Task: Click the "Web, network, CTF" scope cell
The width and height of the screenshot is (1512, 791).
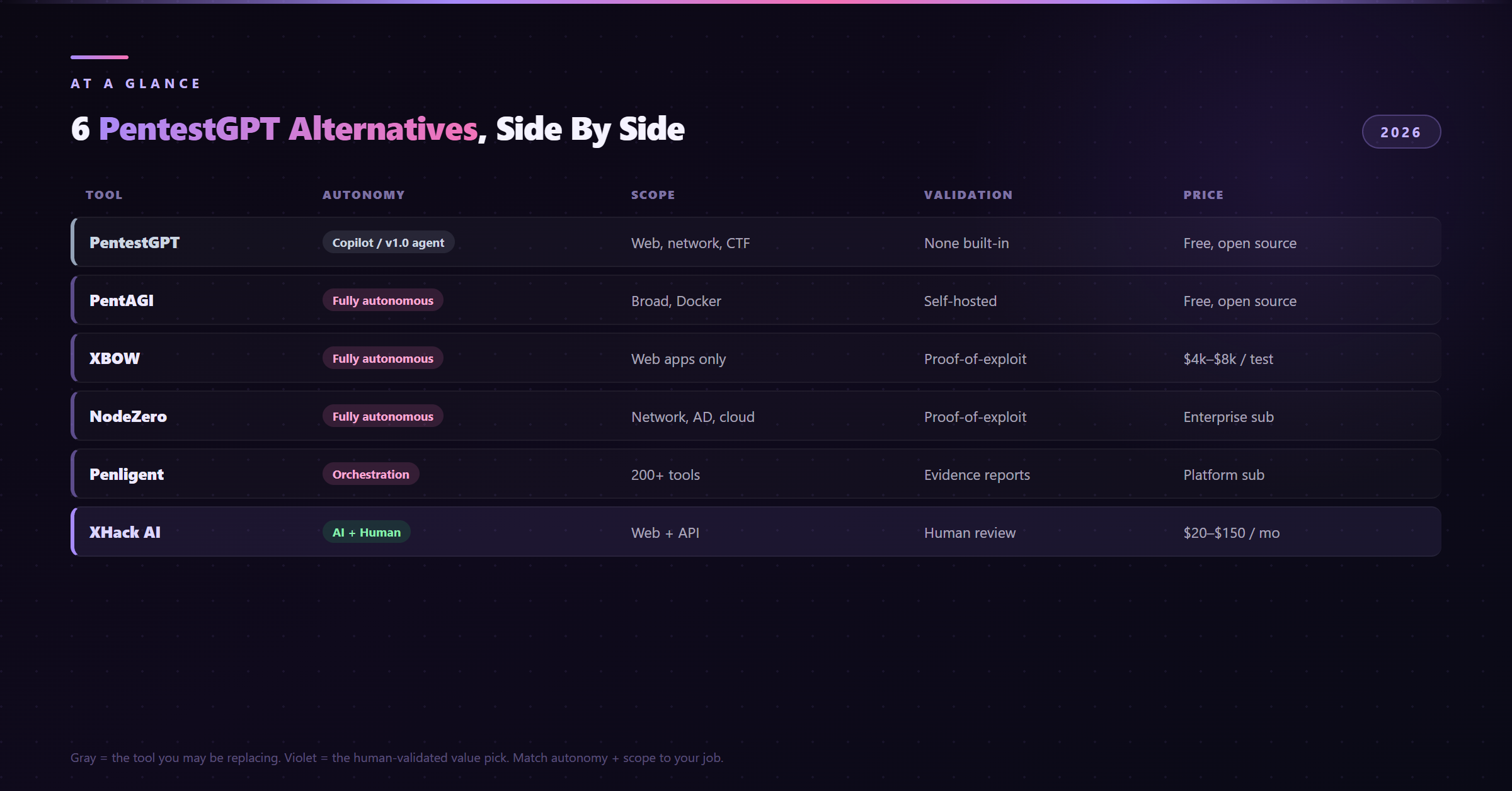Action: pos(690,243)
